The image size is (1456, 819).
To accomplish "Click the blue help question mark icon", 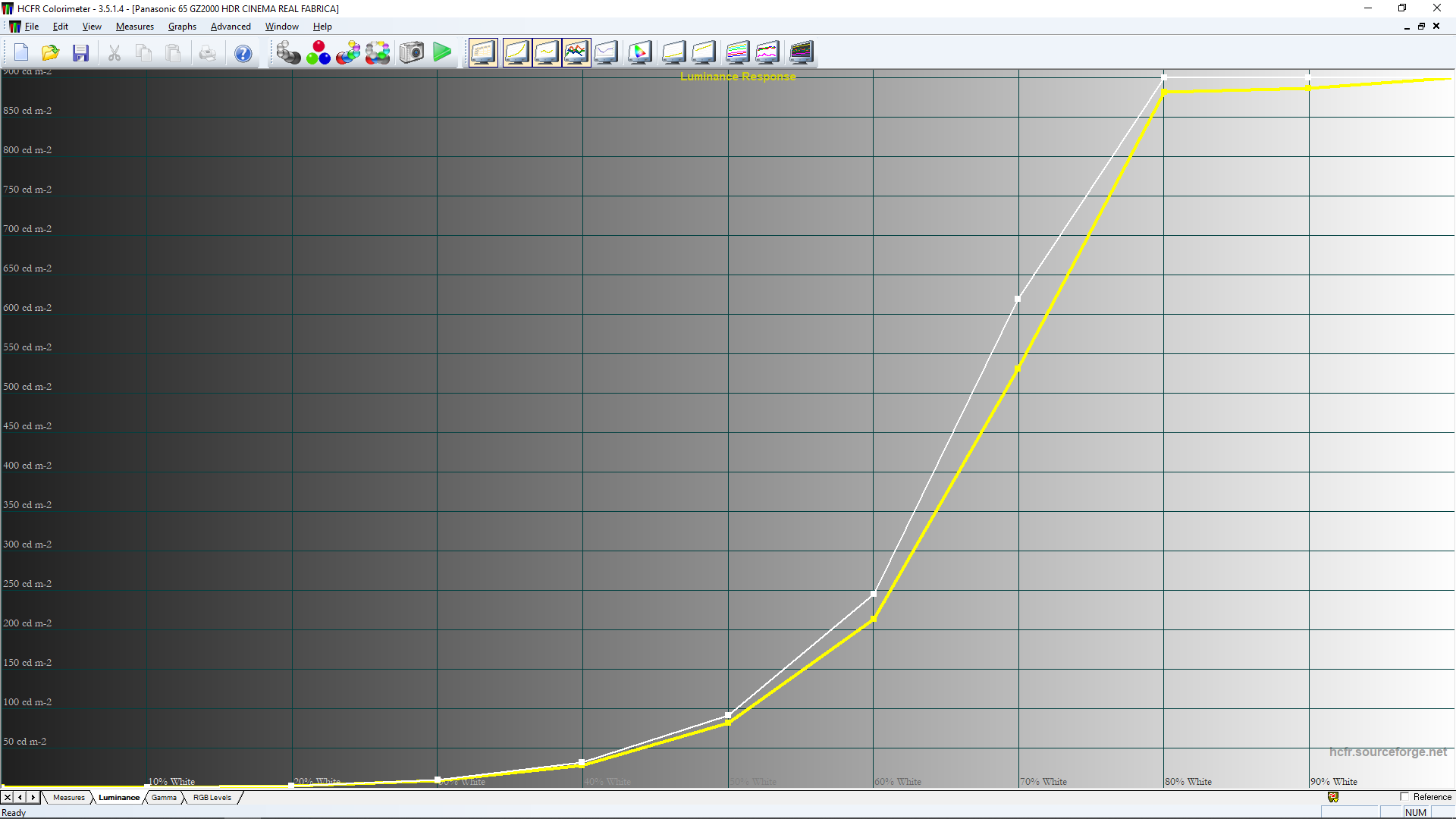I will [243, 54].
